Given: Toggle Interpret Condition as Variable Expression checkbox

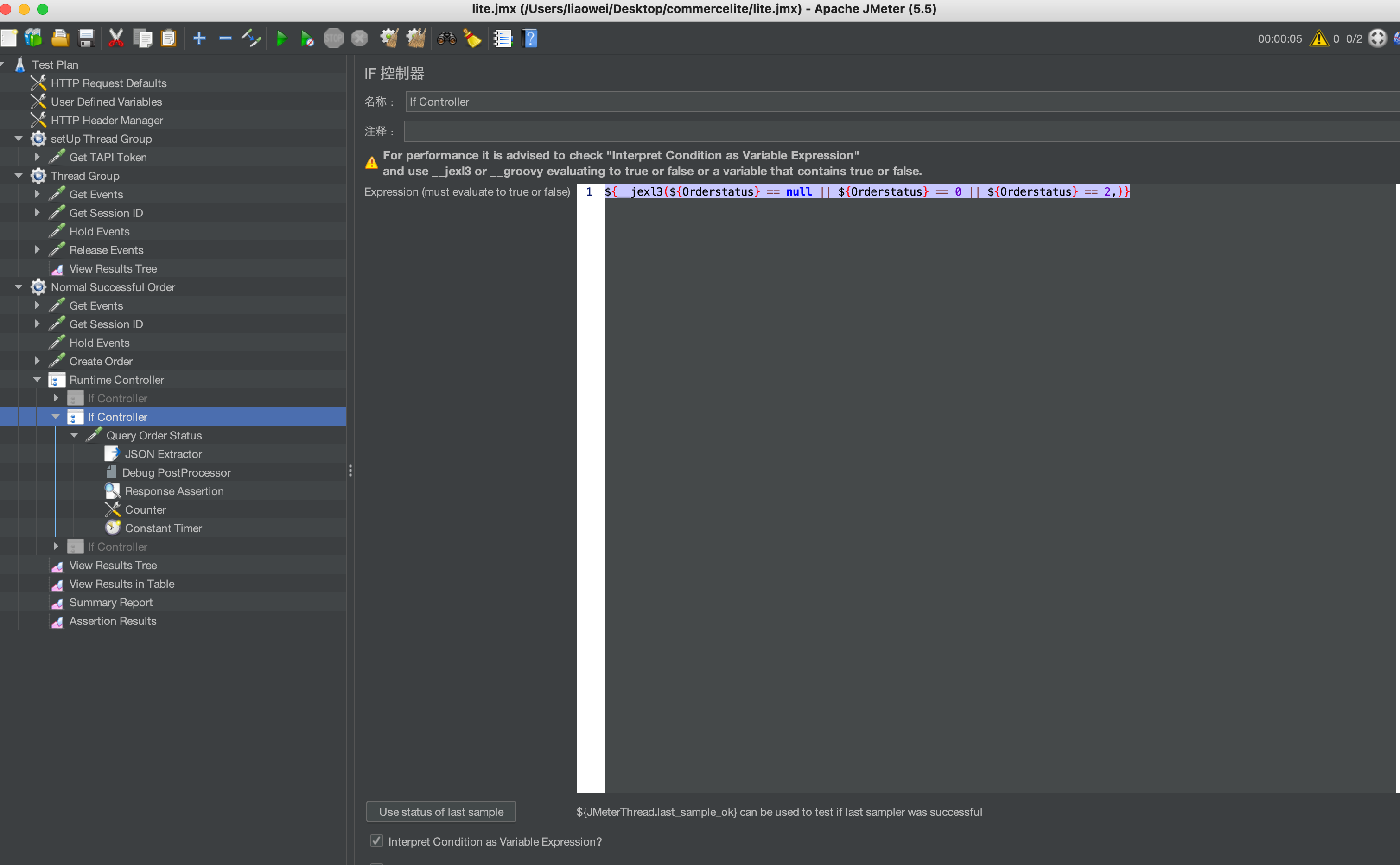Looking at the screenshot, I should (376, 841).
